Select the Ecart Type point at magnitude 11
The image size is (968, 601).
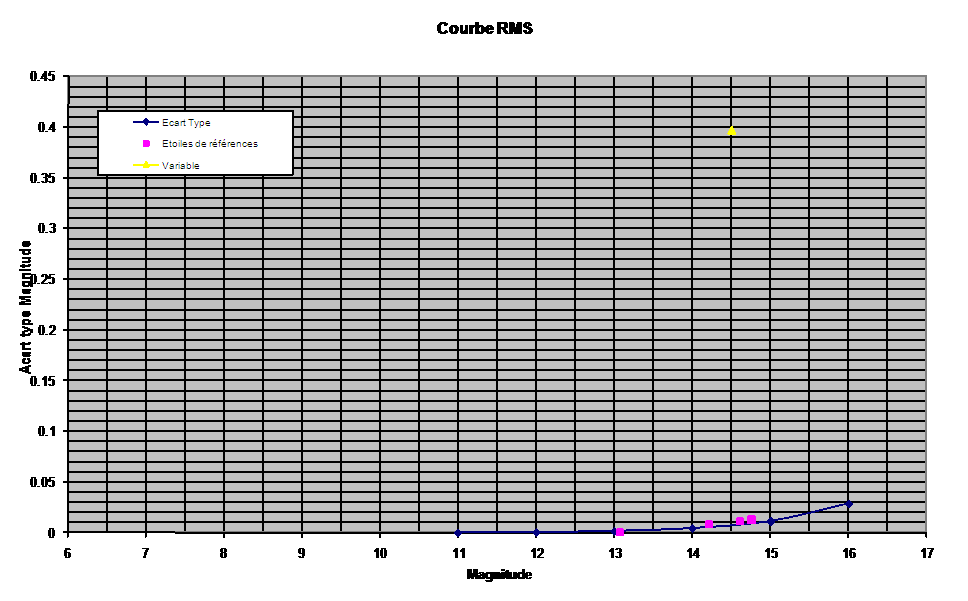[458, 532]
